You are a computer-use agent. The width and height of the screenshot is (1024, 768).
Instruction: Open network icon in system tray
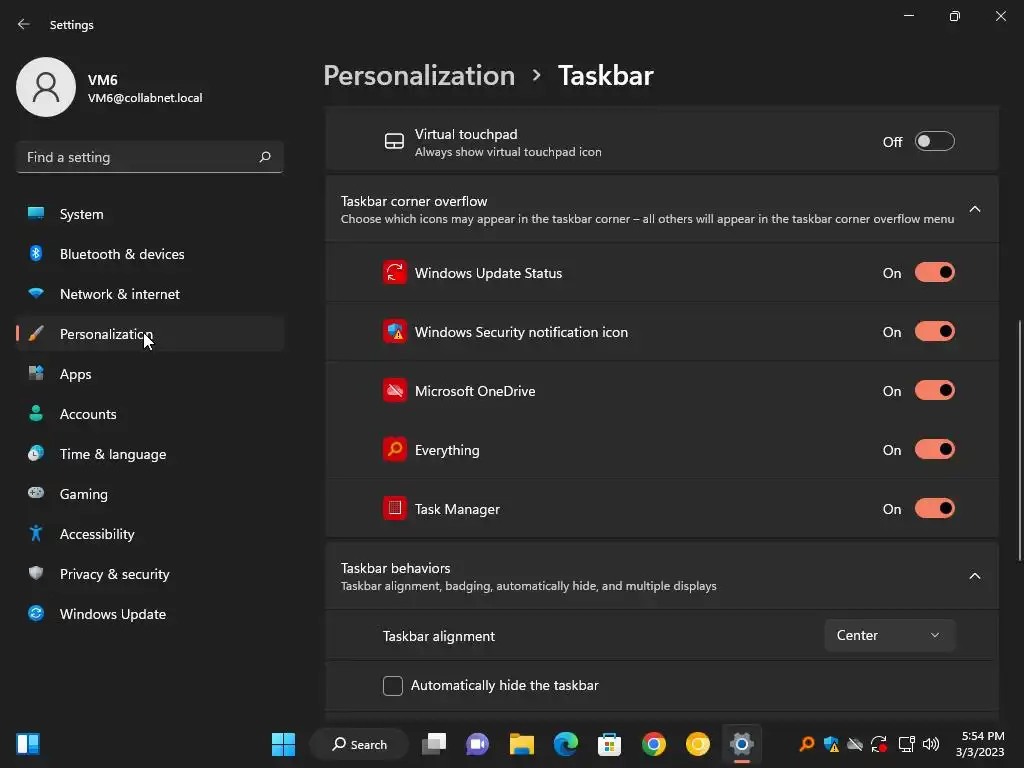906,744
